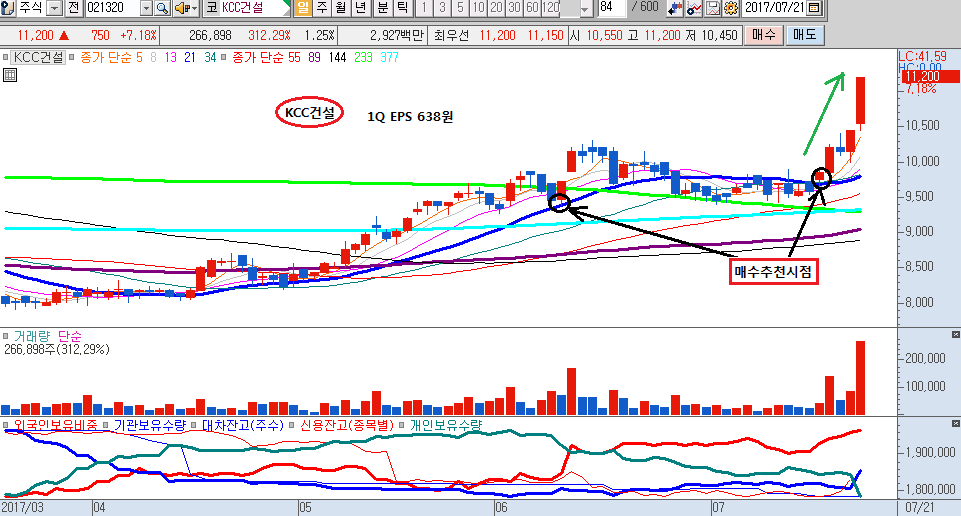The width and height of the screenshot is (961, 516).
Task: Click the moving average 89 label
Action: 314,58
